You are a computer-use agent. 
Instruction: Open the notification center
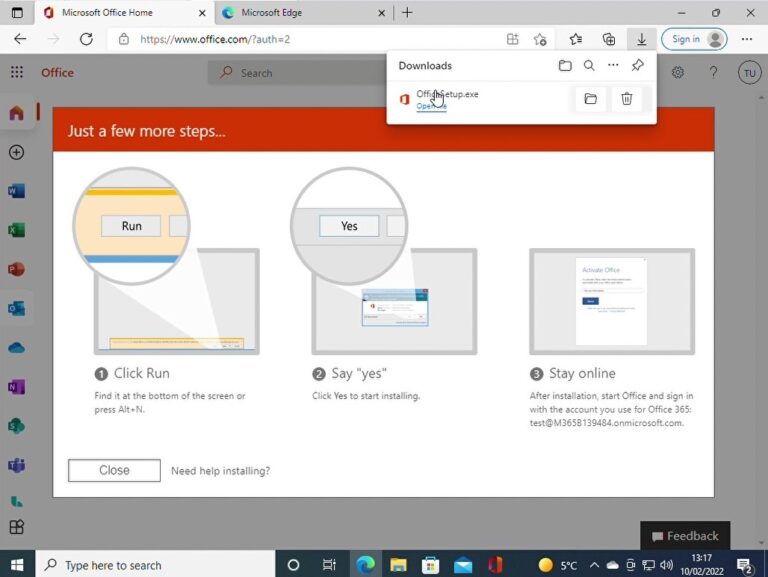745,566
